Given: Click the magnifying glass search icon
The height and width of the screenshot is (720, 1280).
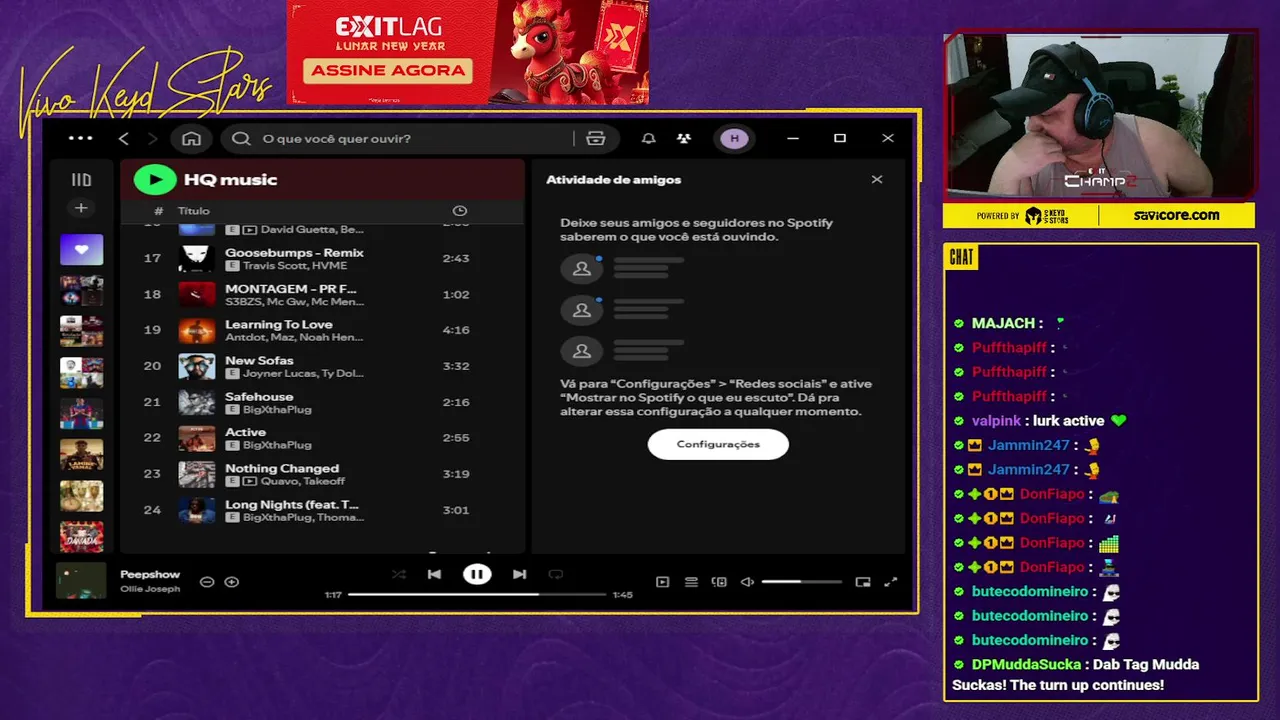Looking at the screenshot, I should [x=241, y=138].
